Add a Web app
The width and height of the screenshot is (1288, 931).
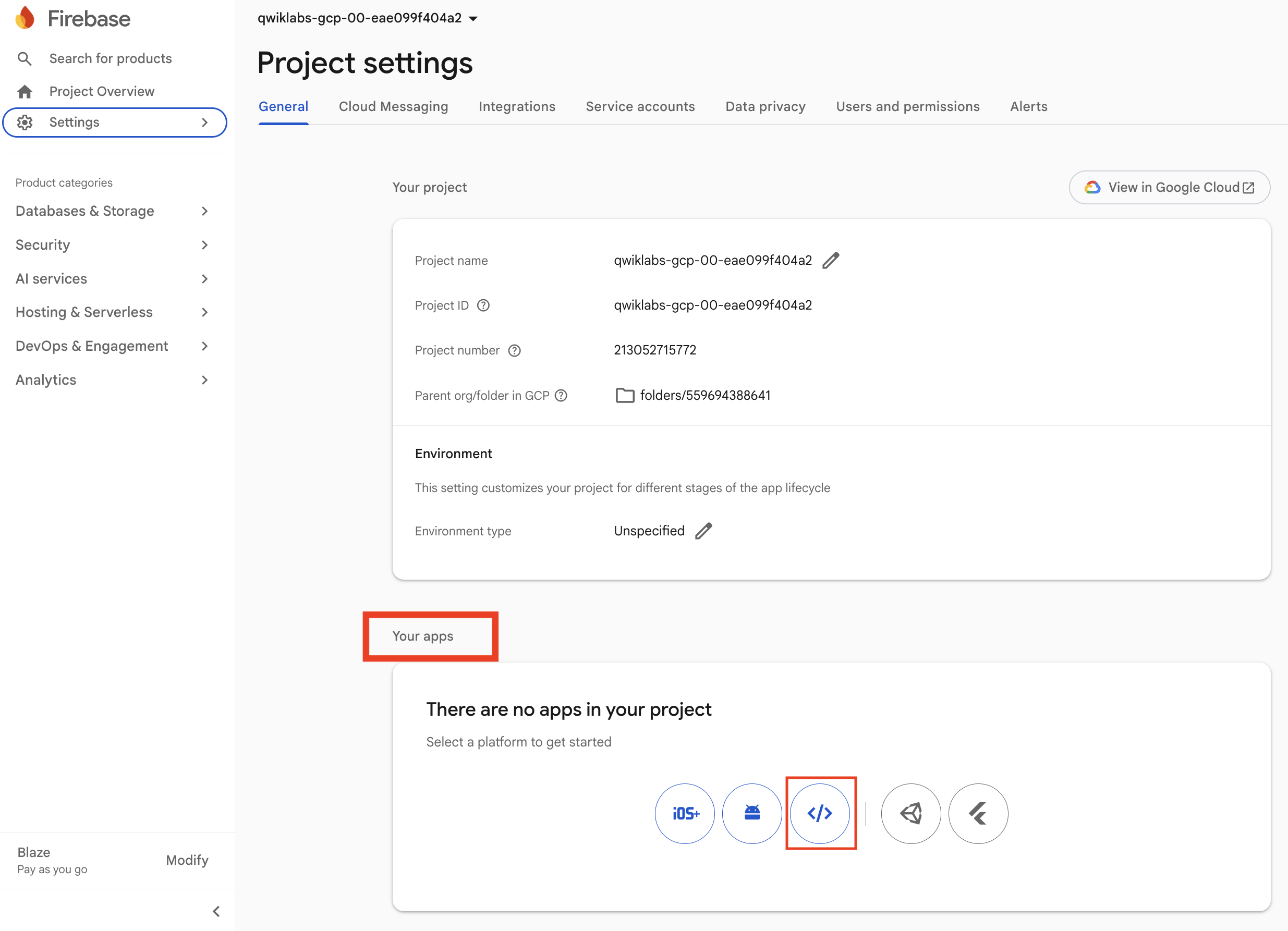click(820, 814)
